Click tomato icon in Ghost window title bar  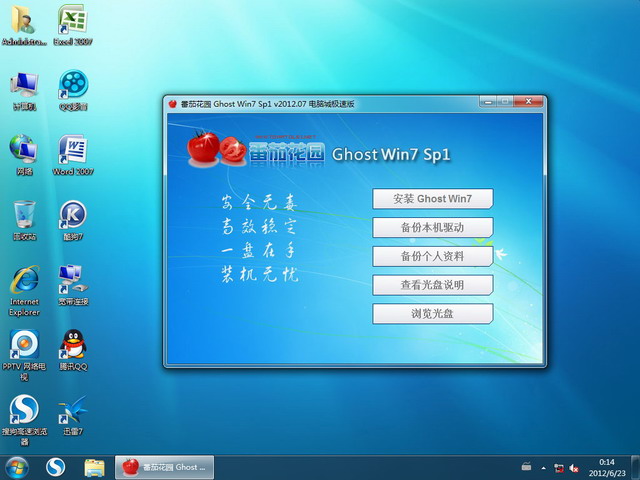pos(172,104)
